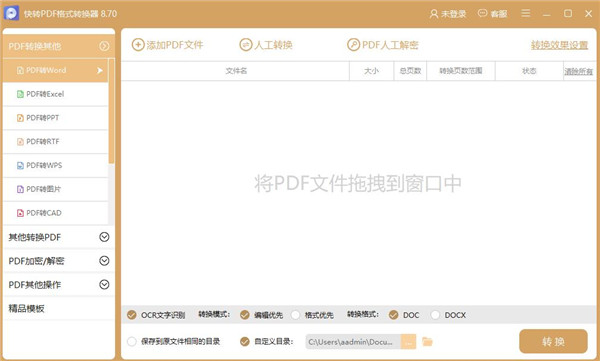Click the 未登录 label text
The width and height of the screenshot is (600, 361).
pyautogui.click(x=454, y=14)
